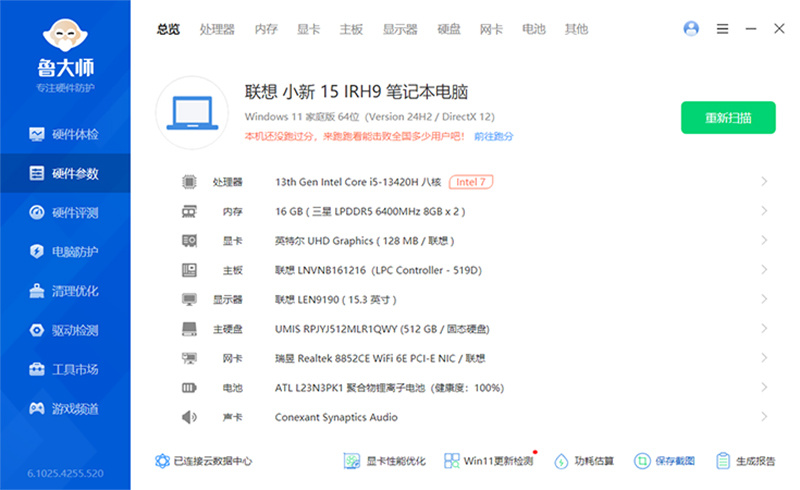800x490 pixels.
Task: Click the 功耗估算 droplet icon
Action: pyautogui.click(x=561, y=461)
